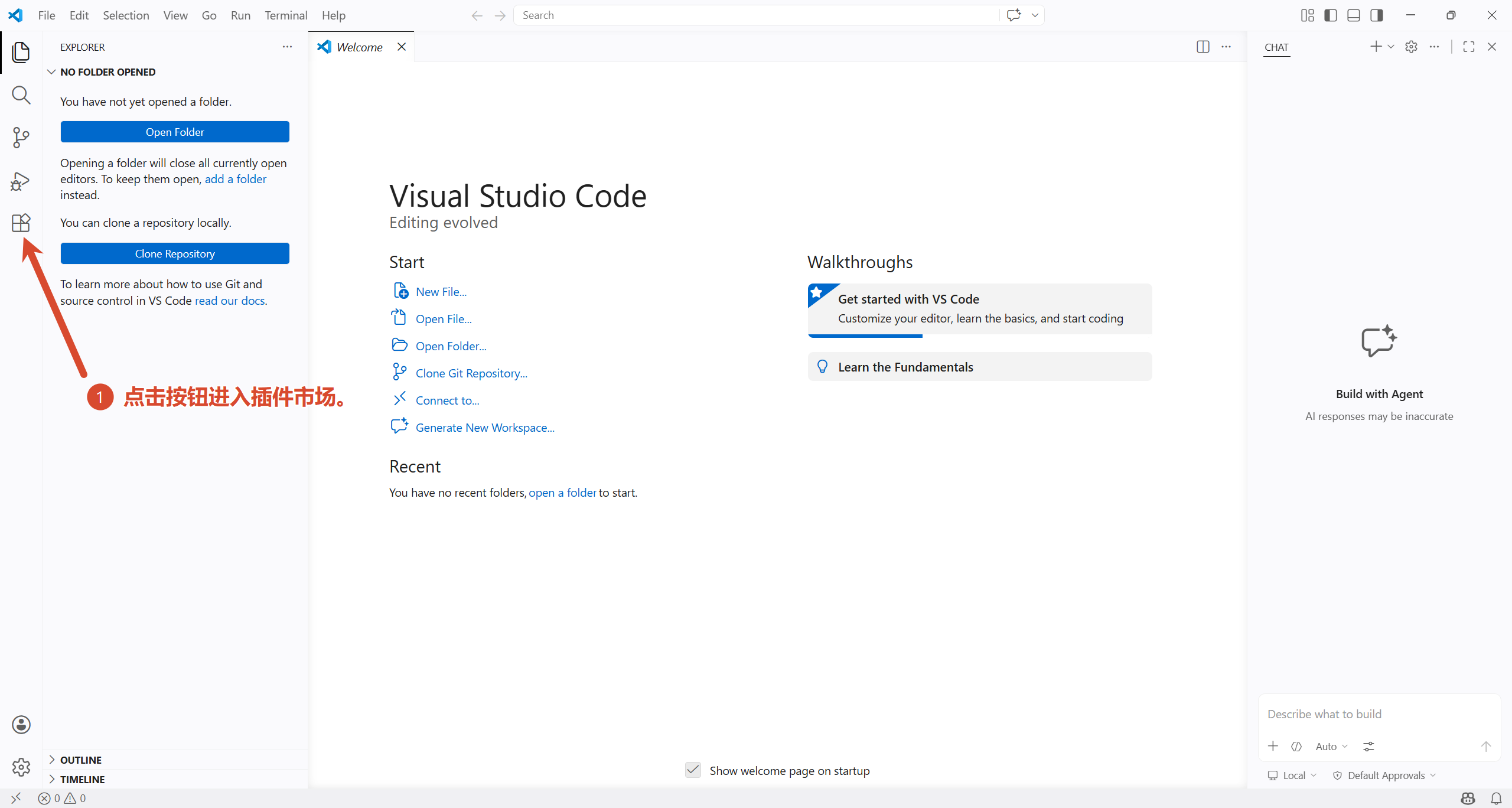The height and width of the screenshot is (808, 1512).
Task: Click the remote window status bar icon
Action: pos(16,799)
